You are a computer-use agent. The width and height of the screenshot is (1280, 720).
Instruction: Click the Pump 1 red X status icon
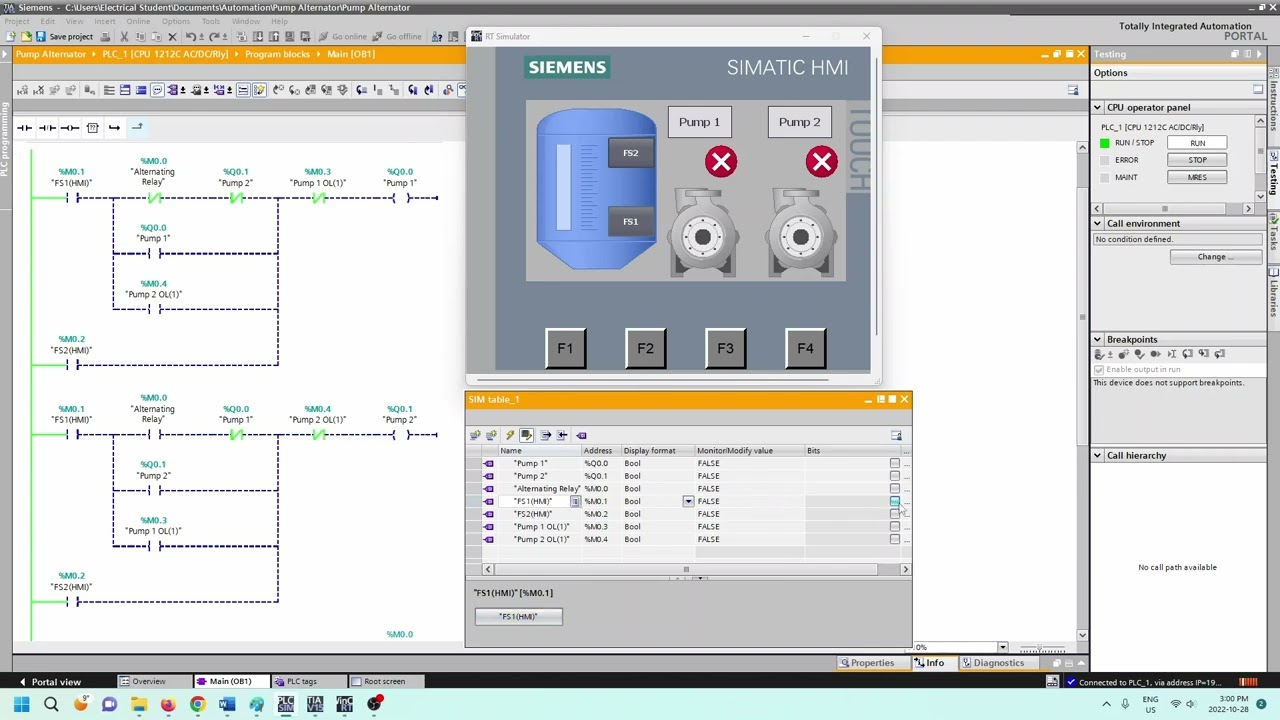[x=721, y=162]
